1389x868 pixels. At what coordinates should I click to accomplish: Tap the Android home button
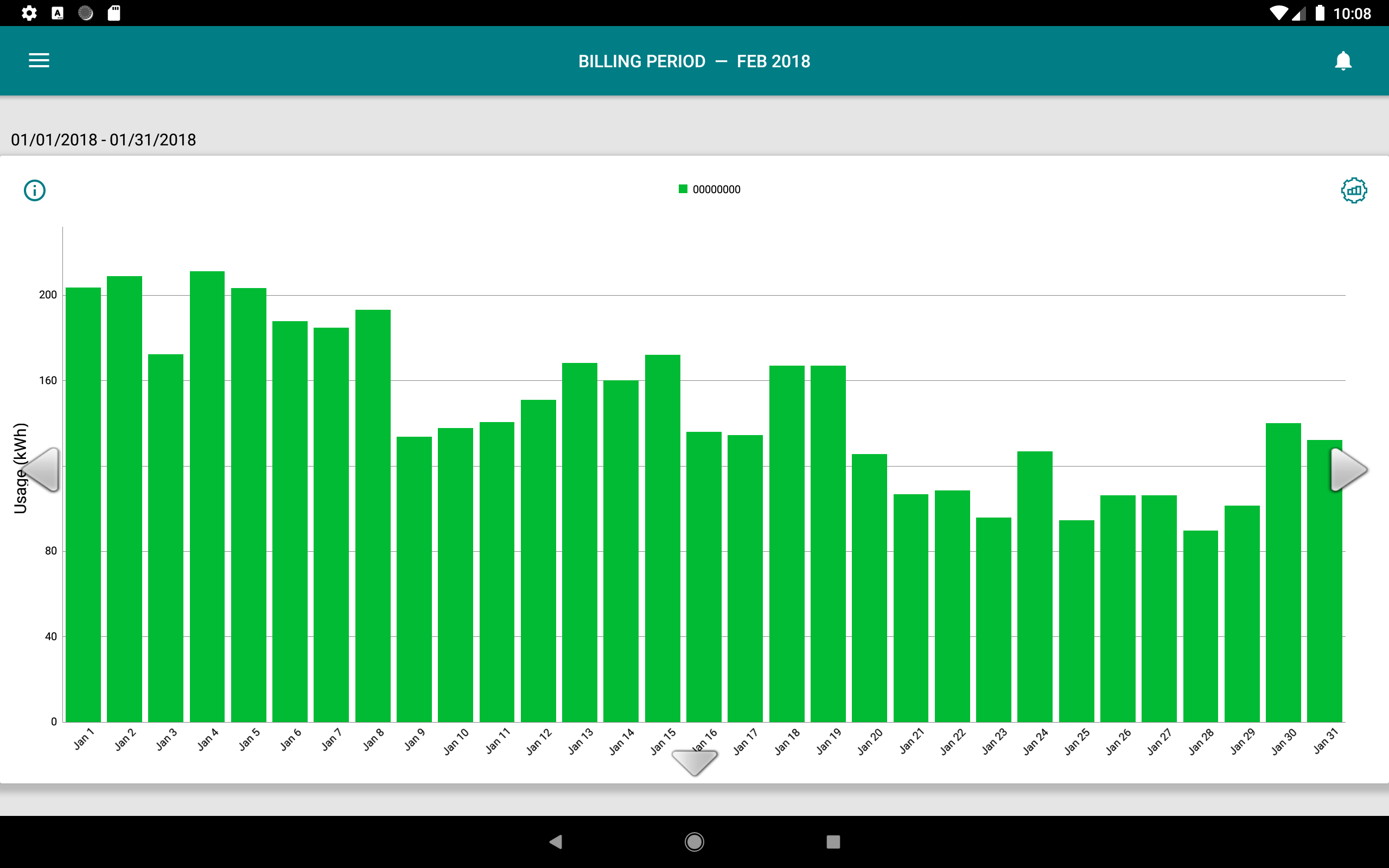(694, 842)
